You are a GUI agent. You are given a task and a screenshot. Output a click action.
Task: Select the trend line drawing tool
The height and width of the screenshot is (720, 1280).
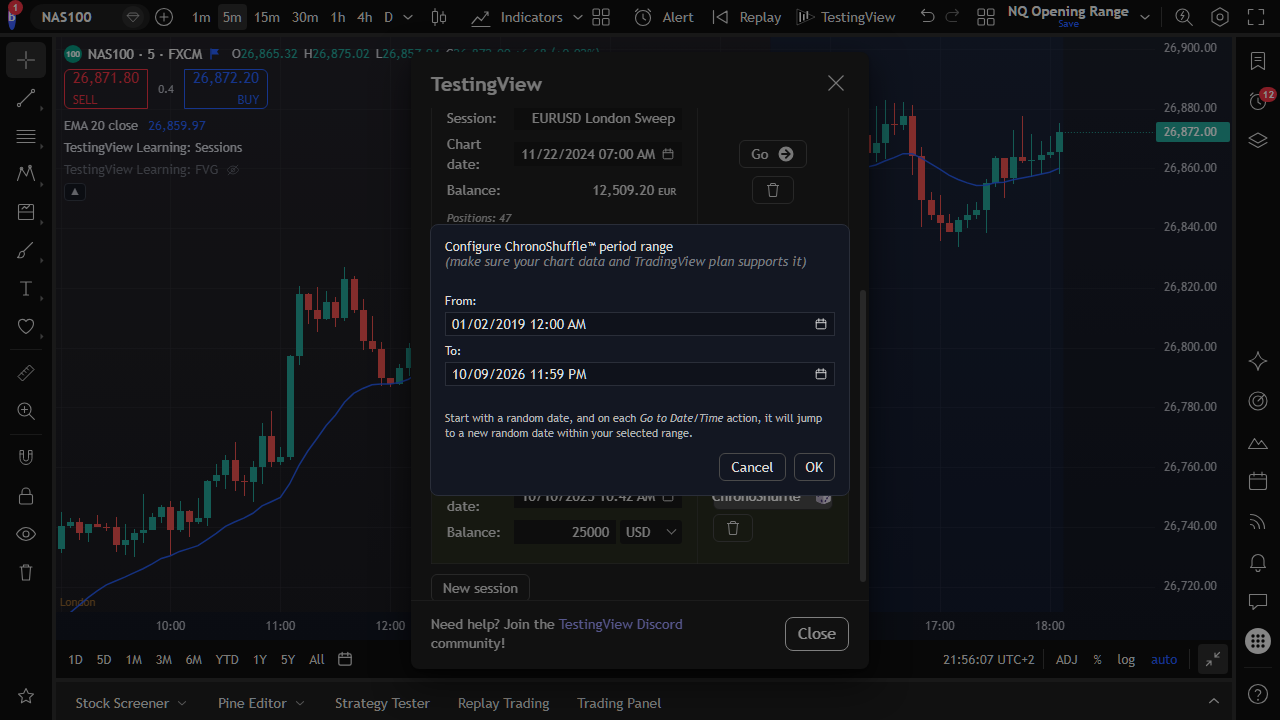[26, 98]
